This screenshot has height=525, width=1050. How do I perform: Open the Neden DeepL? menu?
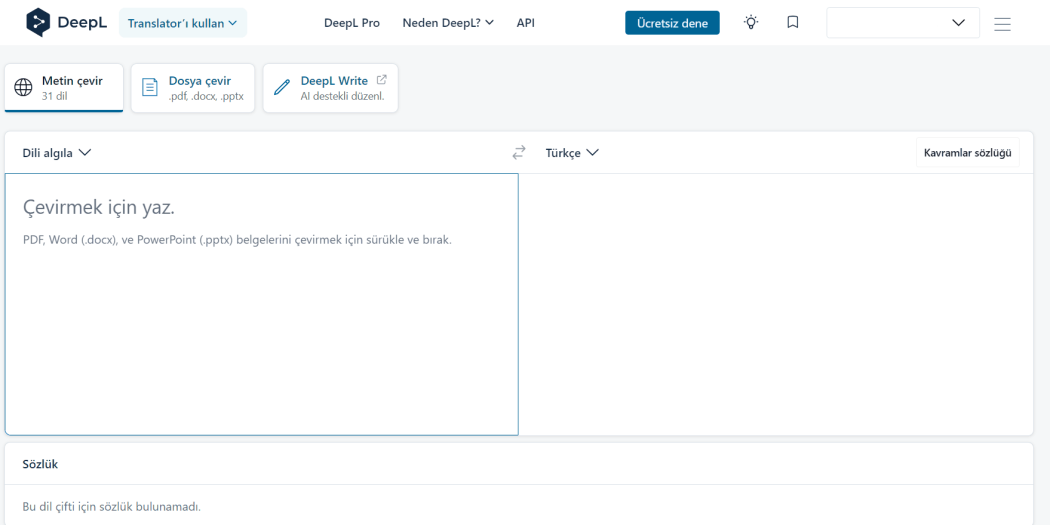coord(448,23)
